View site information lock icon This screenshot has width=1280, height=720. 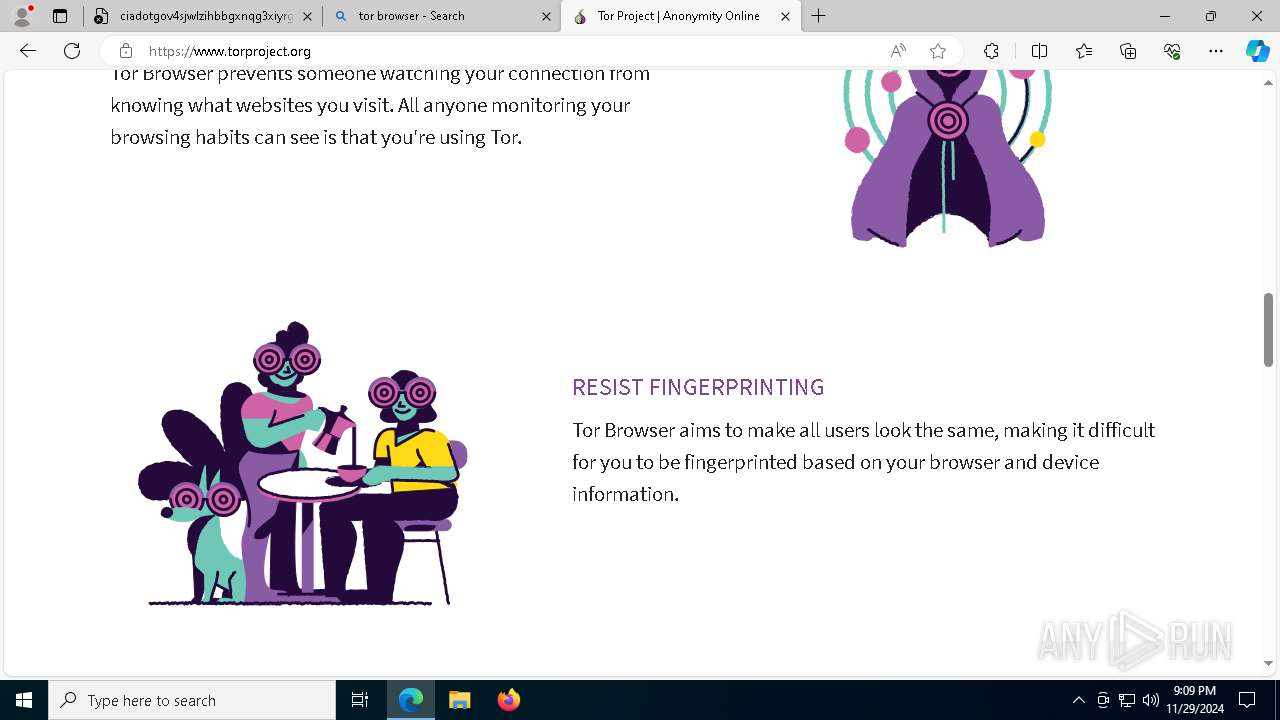click(x=125, y=51)
